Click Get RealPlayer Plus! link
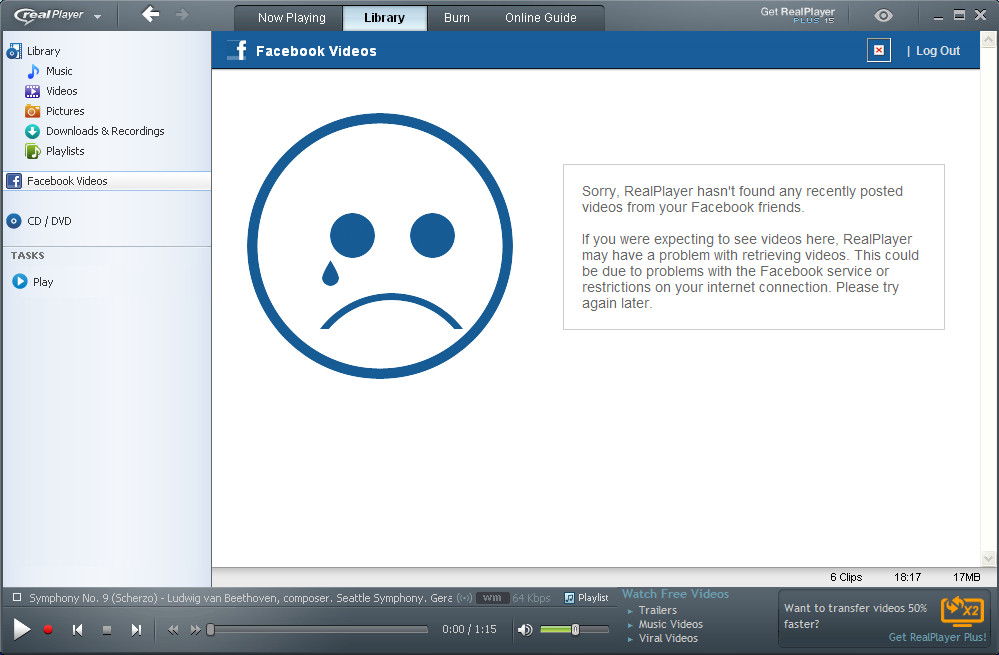Image resolution: width=999 pixels, height=655 pixels. click(937, 637)
